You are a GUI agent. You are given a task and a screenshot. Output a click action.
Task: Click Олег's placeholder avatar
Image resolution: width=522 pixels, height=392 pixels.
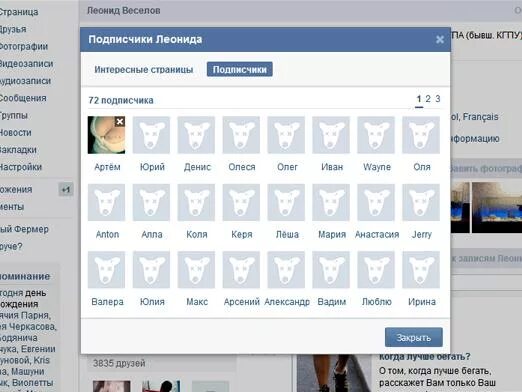click(286, 135)
